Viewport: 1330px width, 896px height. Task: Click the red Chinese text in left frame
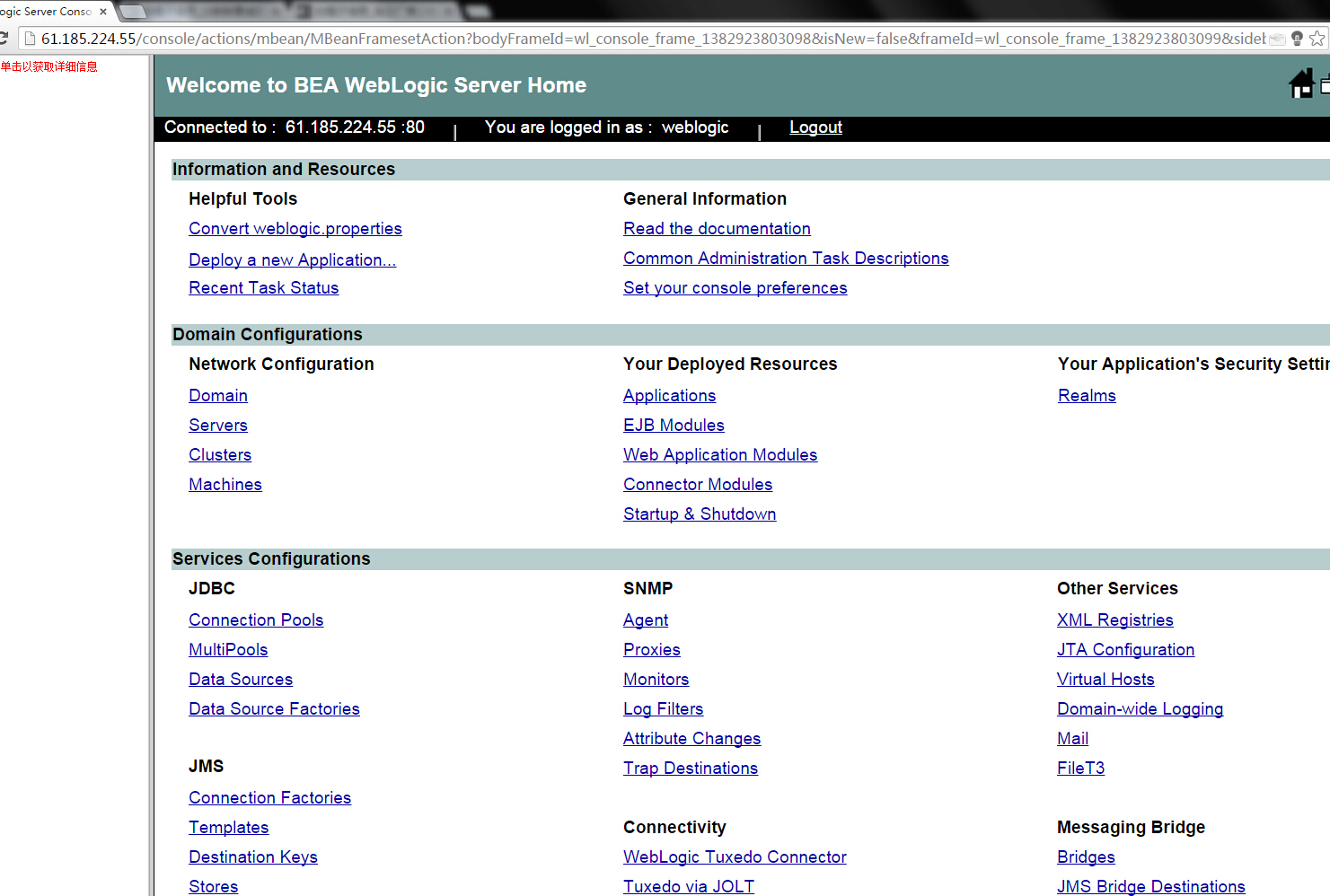tap(49, 66)
